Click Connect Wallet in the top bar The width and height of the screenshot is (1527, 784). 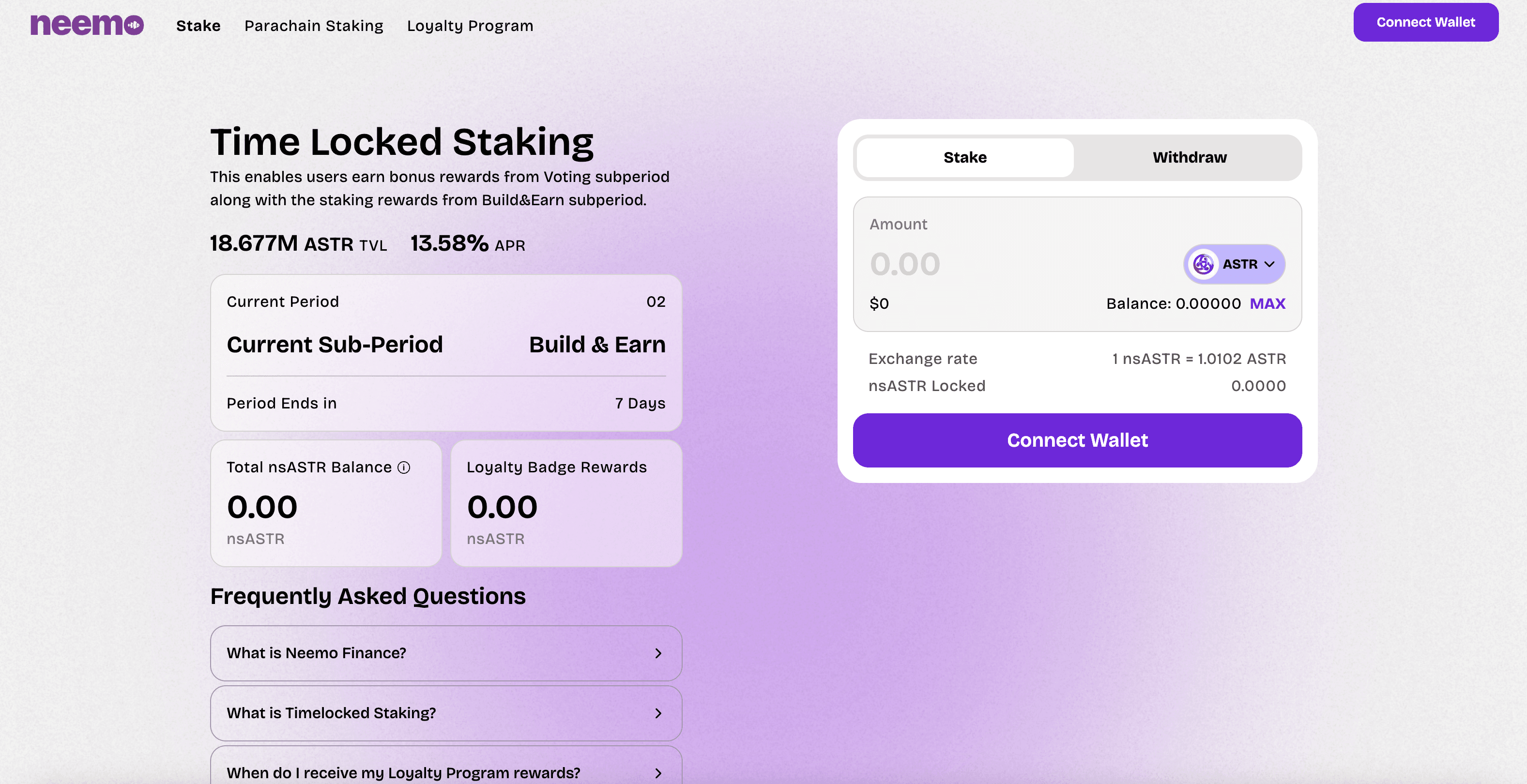1426,22
